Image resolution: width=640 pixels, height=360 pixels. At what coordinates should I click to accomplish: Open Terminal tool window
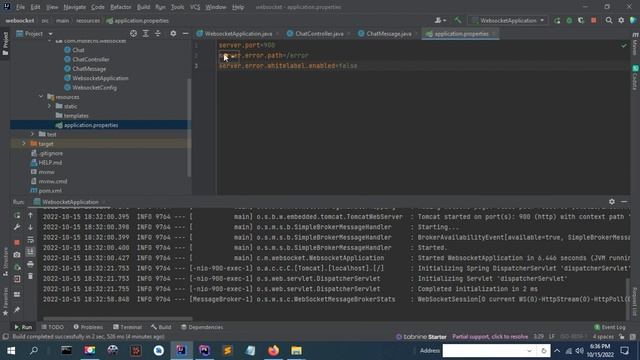[127, 327]
